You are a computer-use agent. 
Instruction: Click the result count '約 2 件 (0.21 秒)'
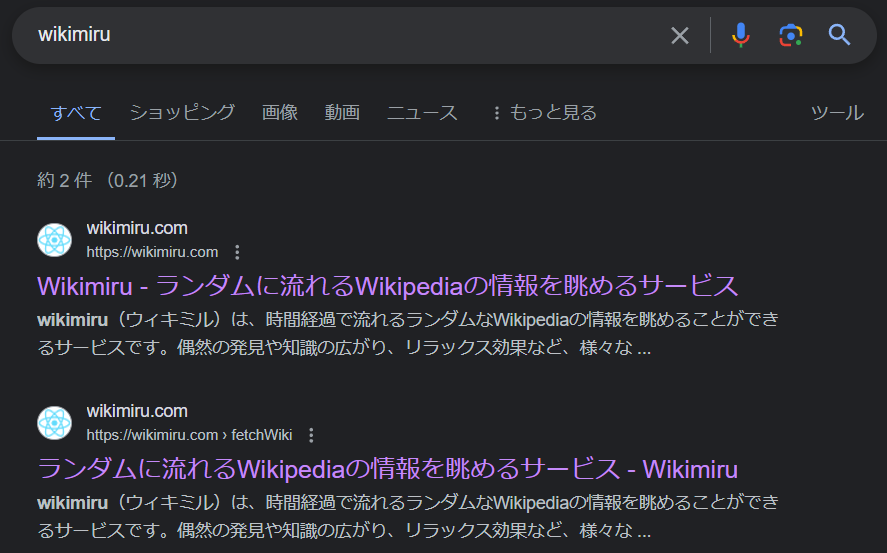[109, 180]
